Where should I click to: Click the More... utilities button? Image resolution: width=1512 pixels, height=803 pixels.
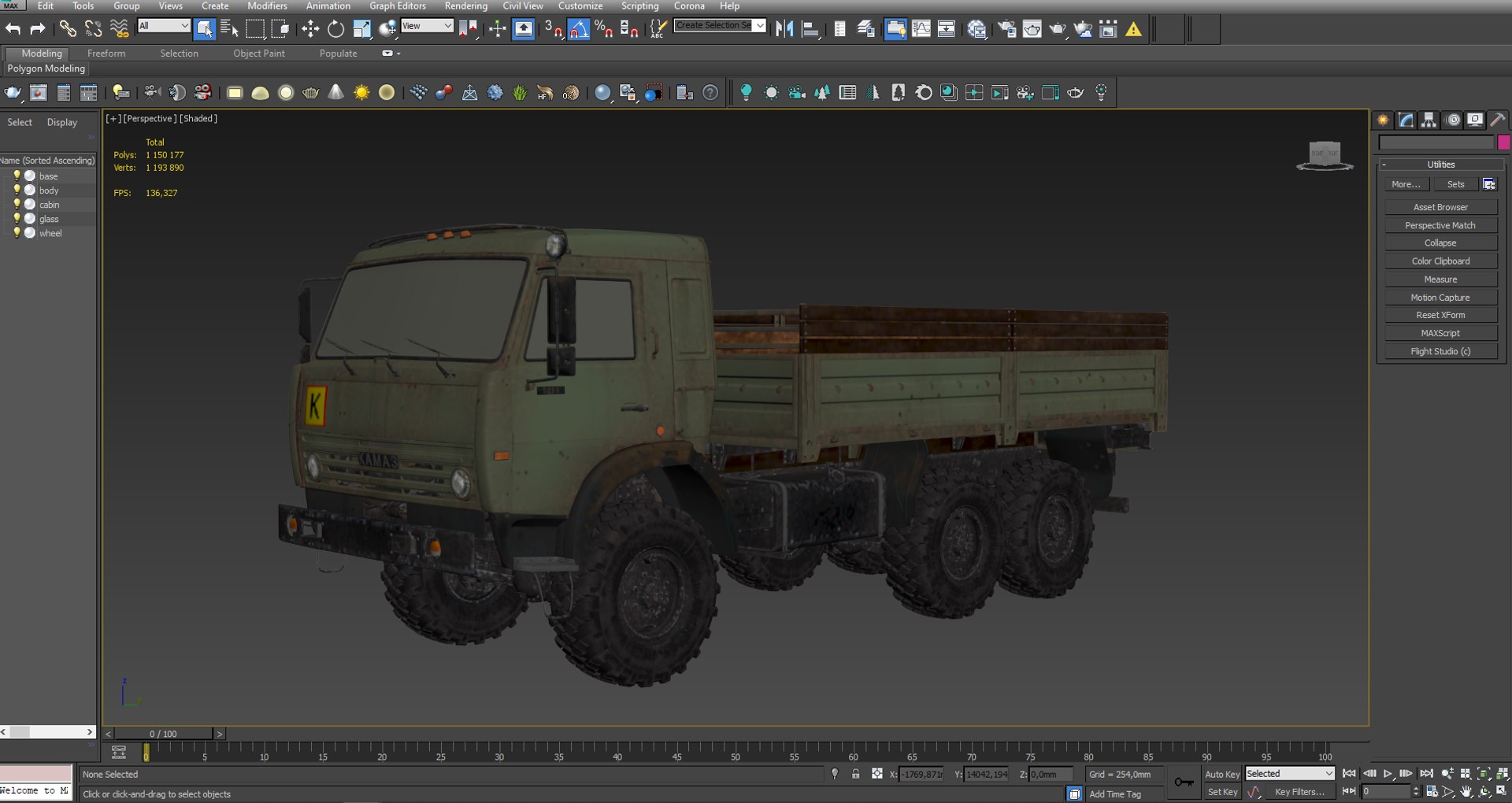coord(1406,184)
